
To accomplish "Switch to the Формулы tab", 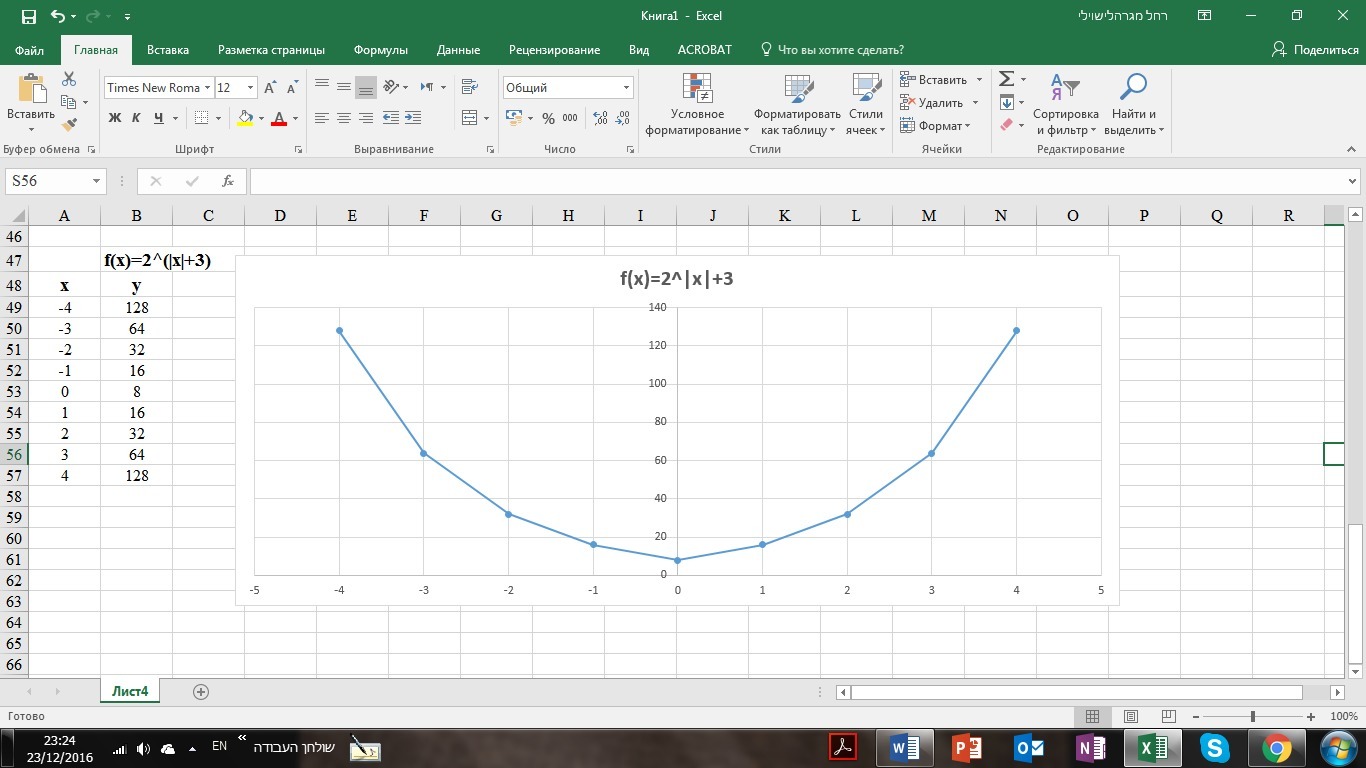I will pyautogui.click(x=380, y=50).
